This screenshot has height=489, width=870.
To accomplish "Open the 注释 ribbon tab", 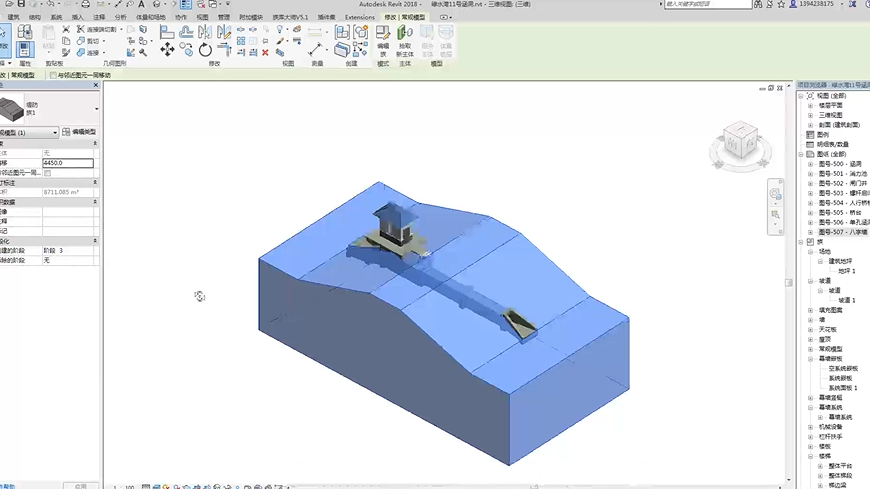I will (x=99, y=17).
